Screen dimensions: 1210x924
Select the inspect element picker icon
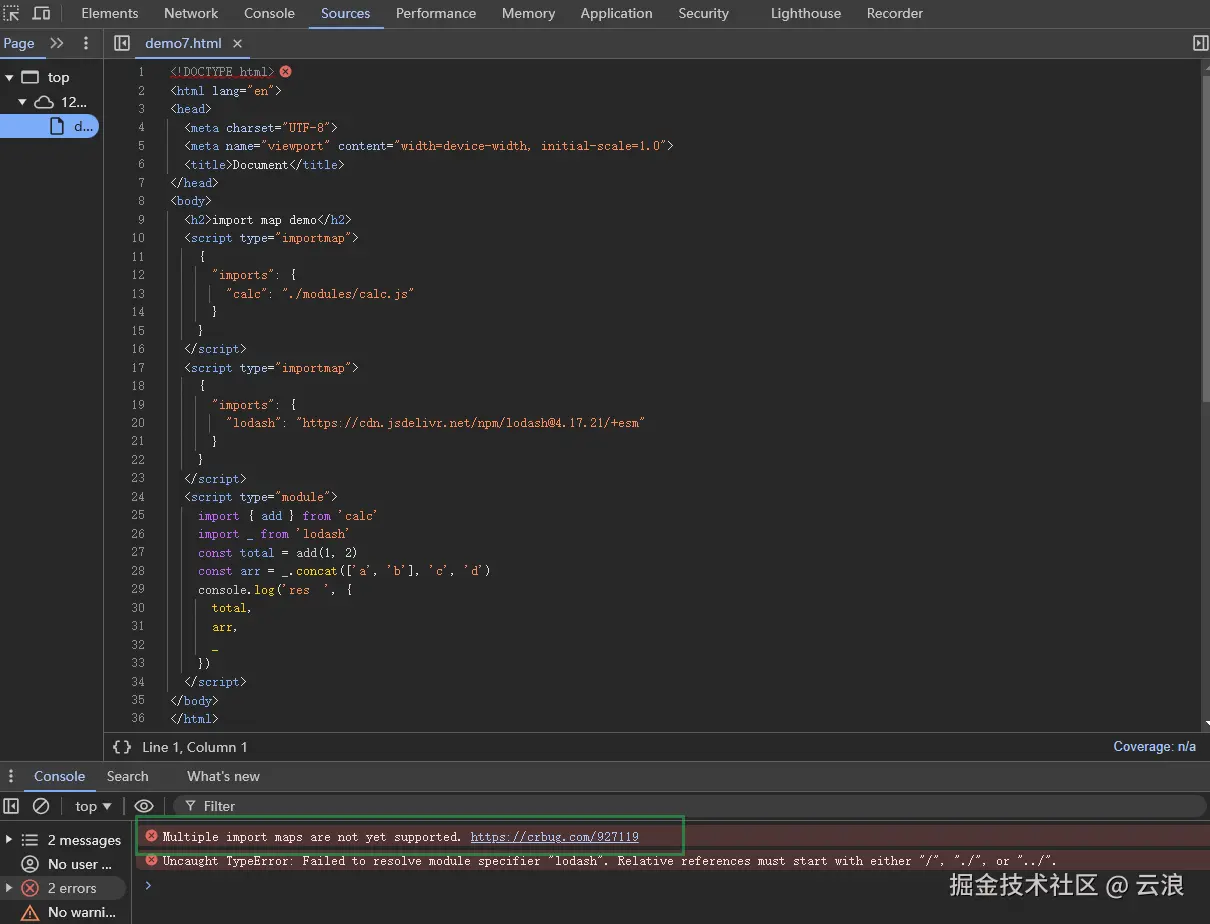click(12, 13)
